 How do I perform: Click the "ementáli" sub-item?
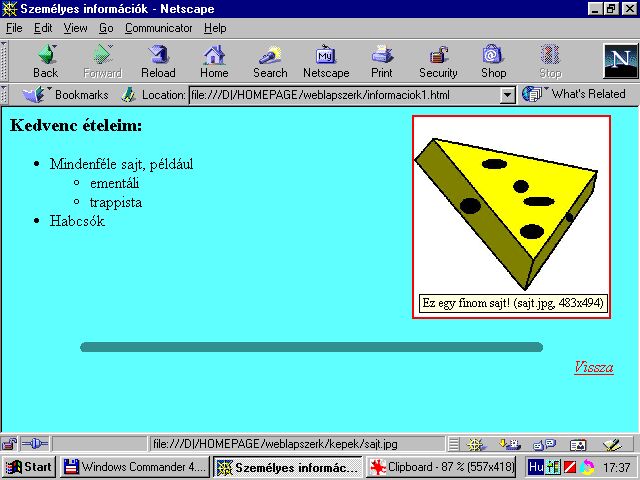click(x=114, y=183)
